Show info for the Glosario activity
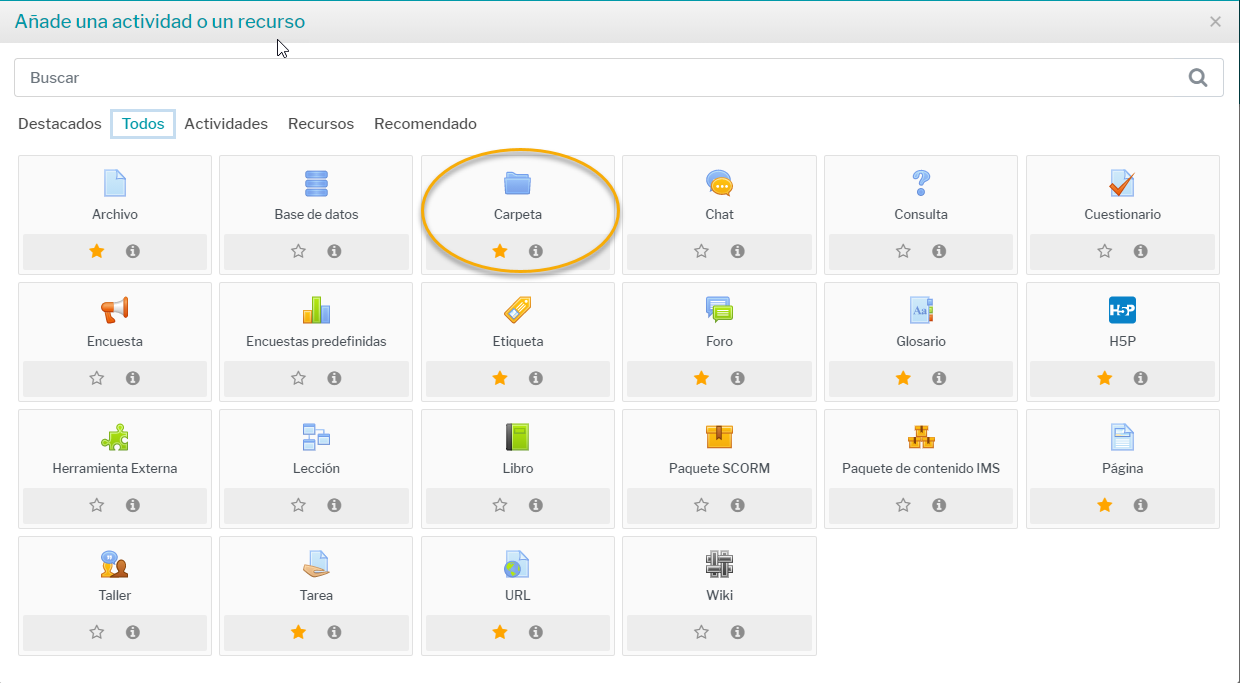 pyautogui.click(x=939, y=378)
